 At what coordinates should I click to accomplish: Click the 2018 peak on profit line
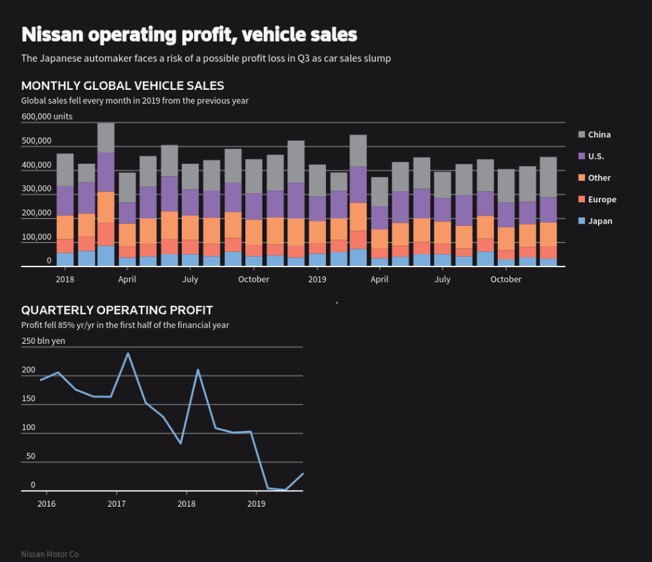(x=198, y=370)
